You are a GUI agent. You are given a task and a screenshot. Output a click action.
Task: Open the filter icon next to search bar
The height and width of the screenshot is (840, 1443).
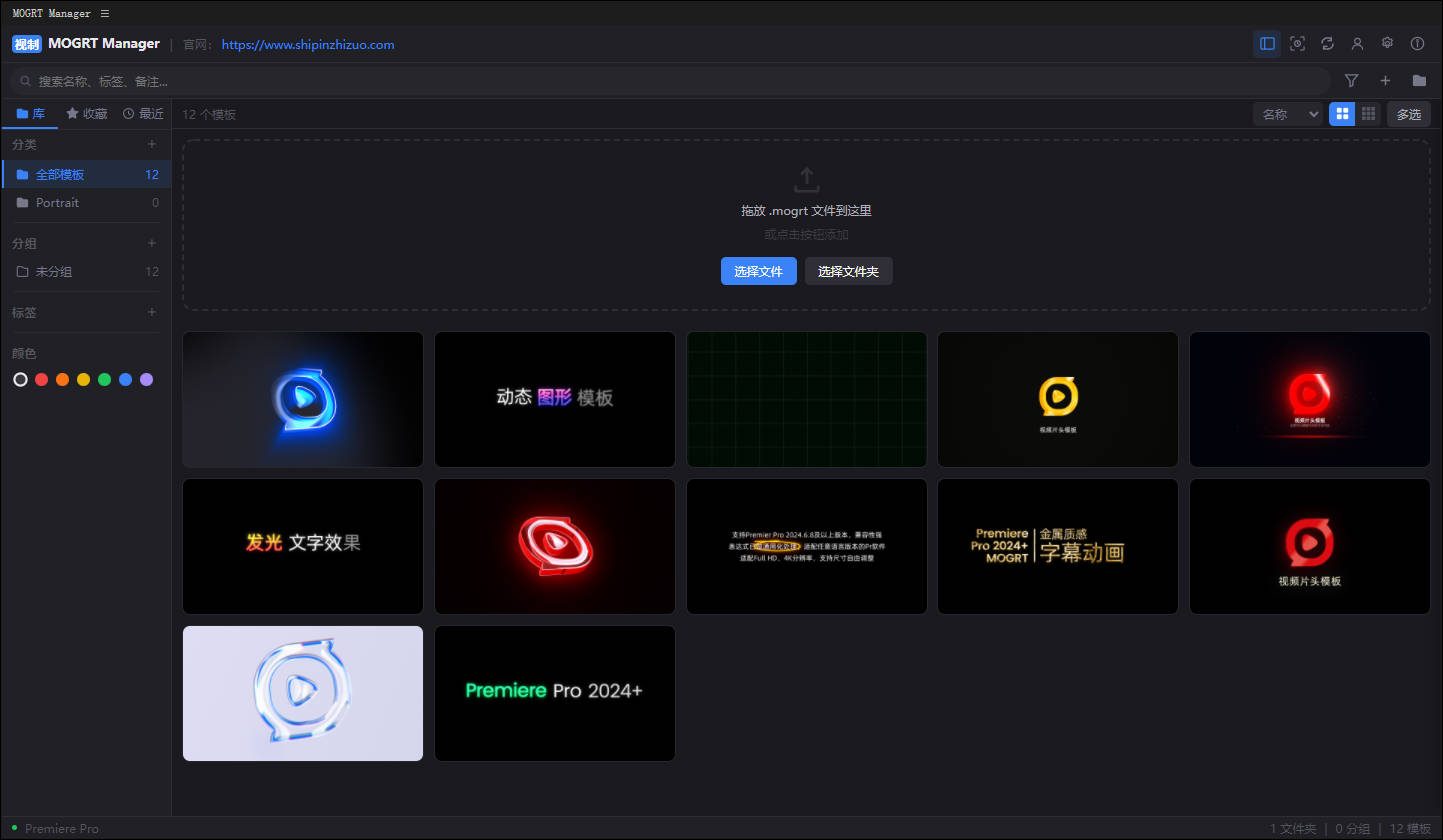pyautogui.click(x=1351, y=80)
